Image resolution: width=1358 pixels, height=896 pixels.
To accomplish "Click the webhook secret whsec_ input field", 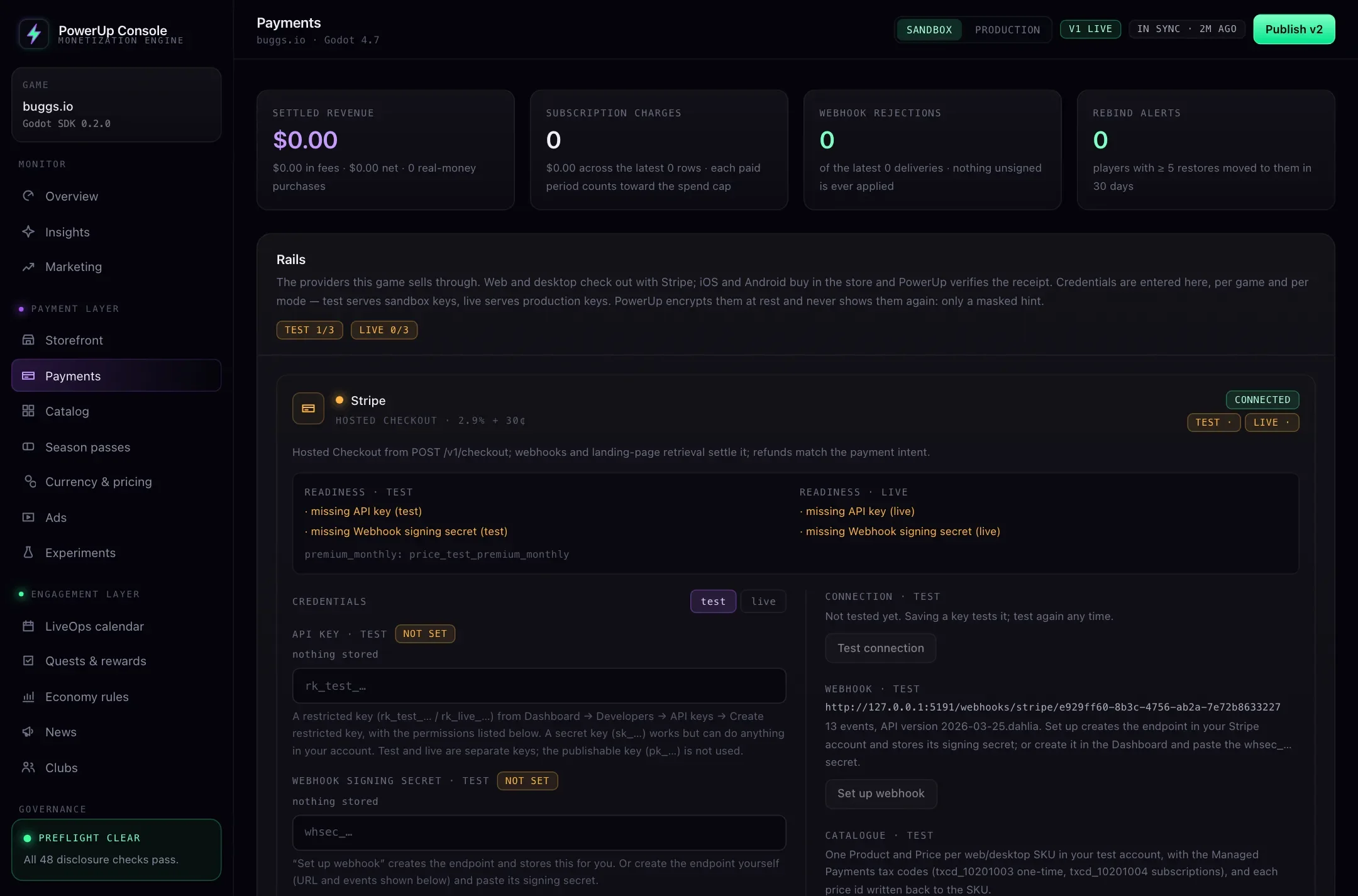I will [539, 832].
